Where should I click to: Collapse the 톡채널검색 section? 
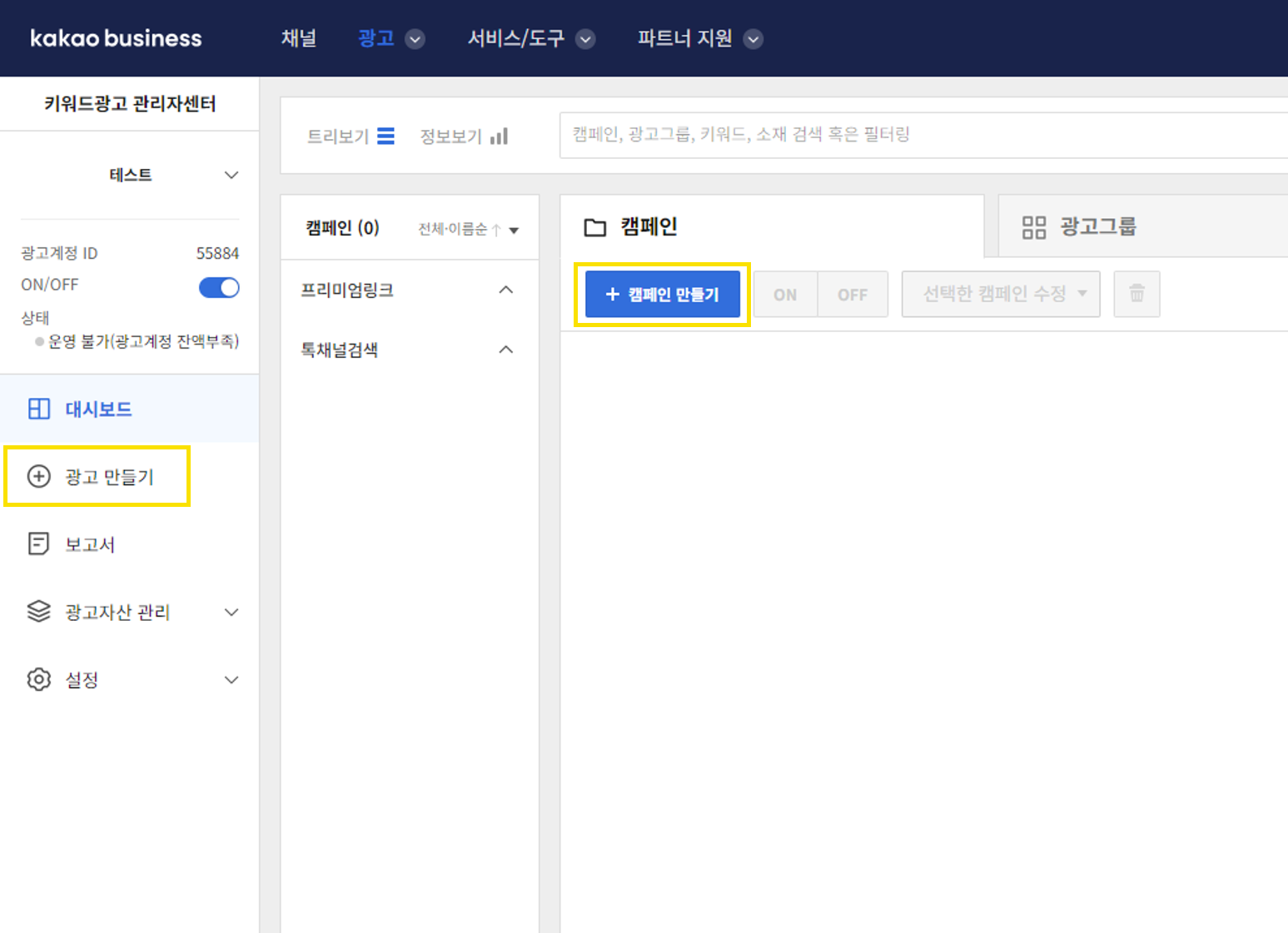[x=505, y=350]
